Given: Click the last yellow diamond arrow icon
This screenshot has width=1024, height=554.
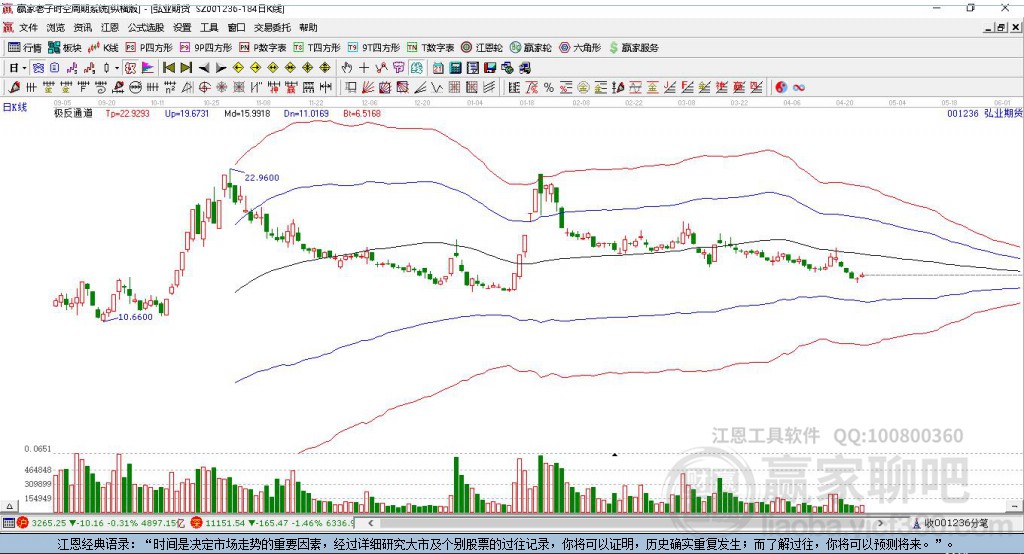Looking at the screenshot, I should [x=325, y=68].
